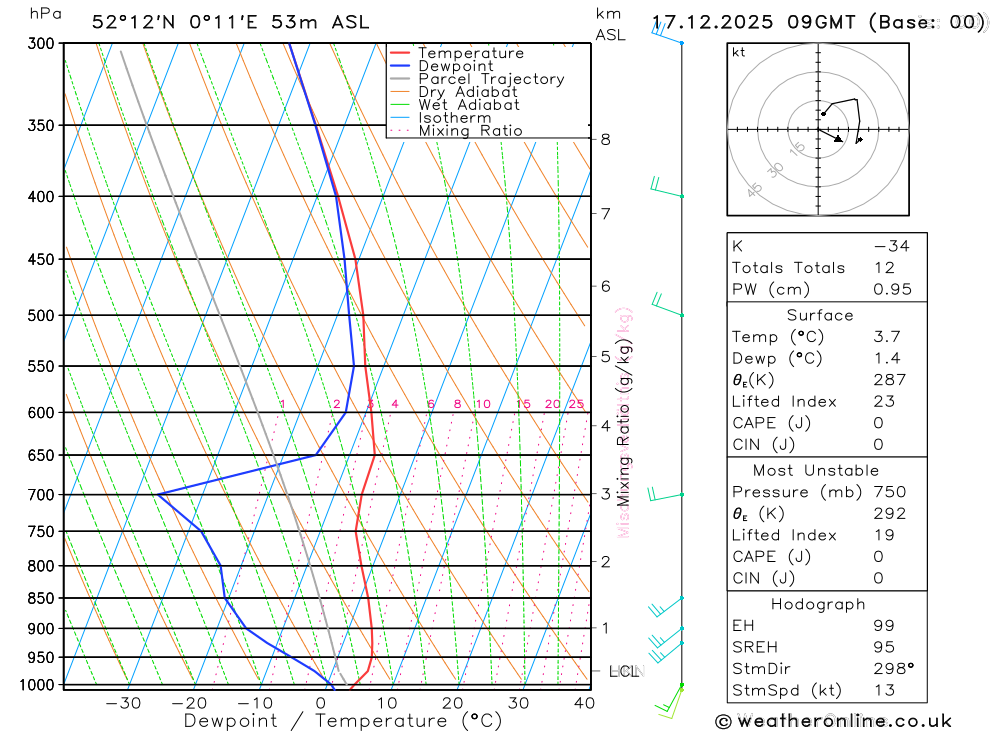Click the red Temperature line sample in legend
The width and height of the screenshot is (1000, 733).
click(x=400, y=53)
